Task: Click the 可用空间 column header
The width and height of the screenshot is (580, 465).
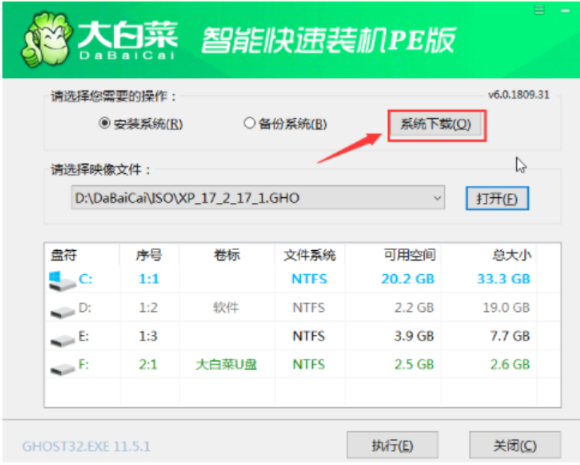Action: click(x=409, y=255)
